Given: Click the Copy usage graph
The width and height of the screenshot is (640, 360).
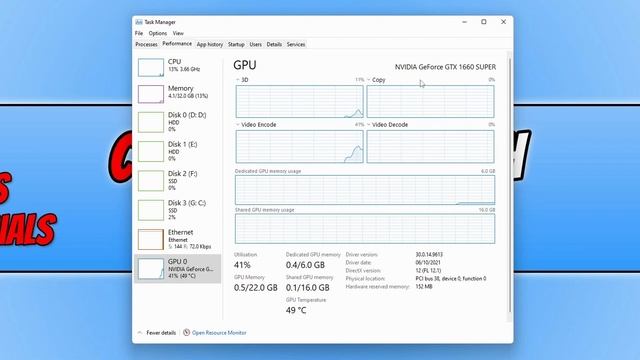Looking at the screenshot, I should click(430, 102).
